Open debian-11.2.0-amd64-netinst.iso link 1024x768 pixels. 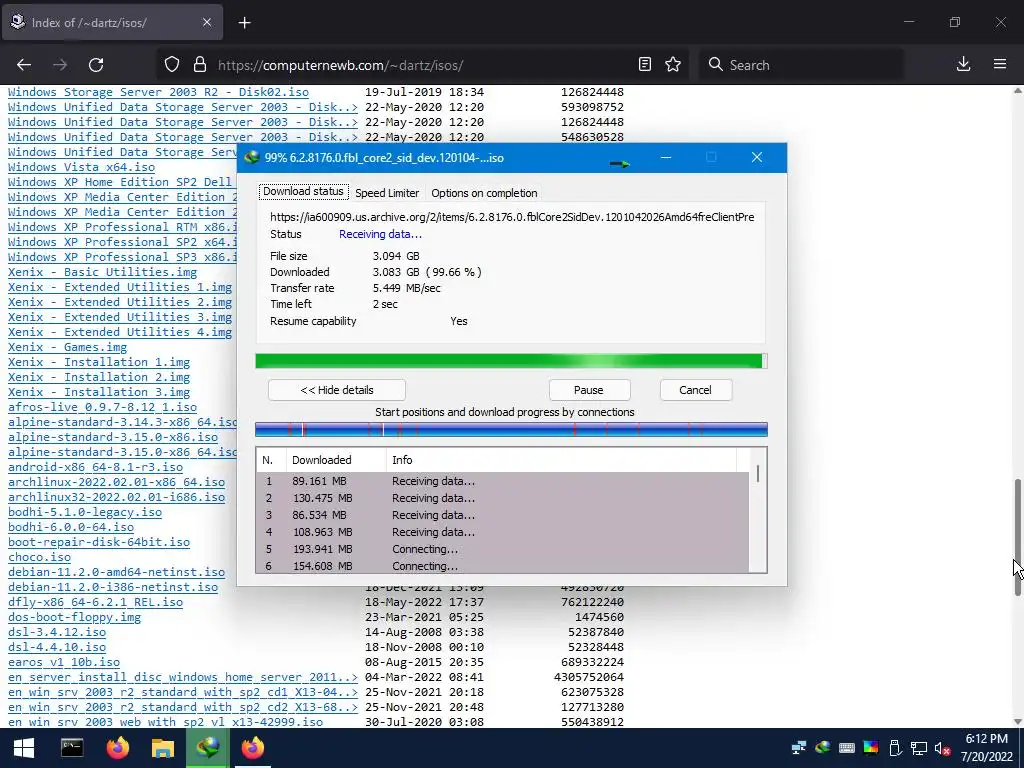pos(116,573)
